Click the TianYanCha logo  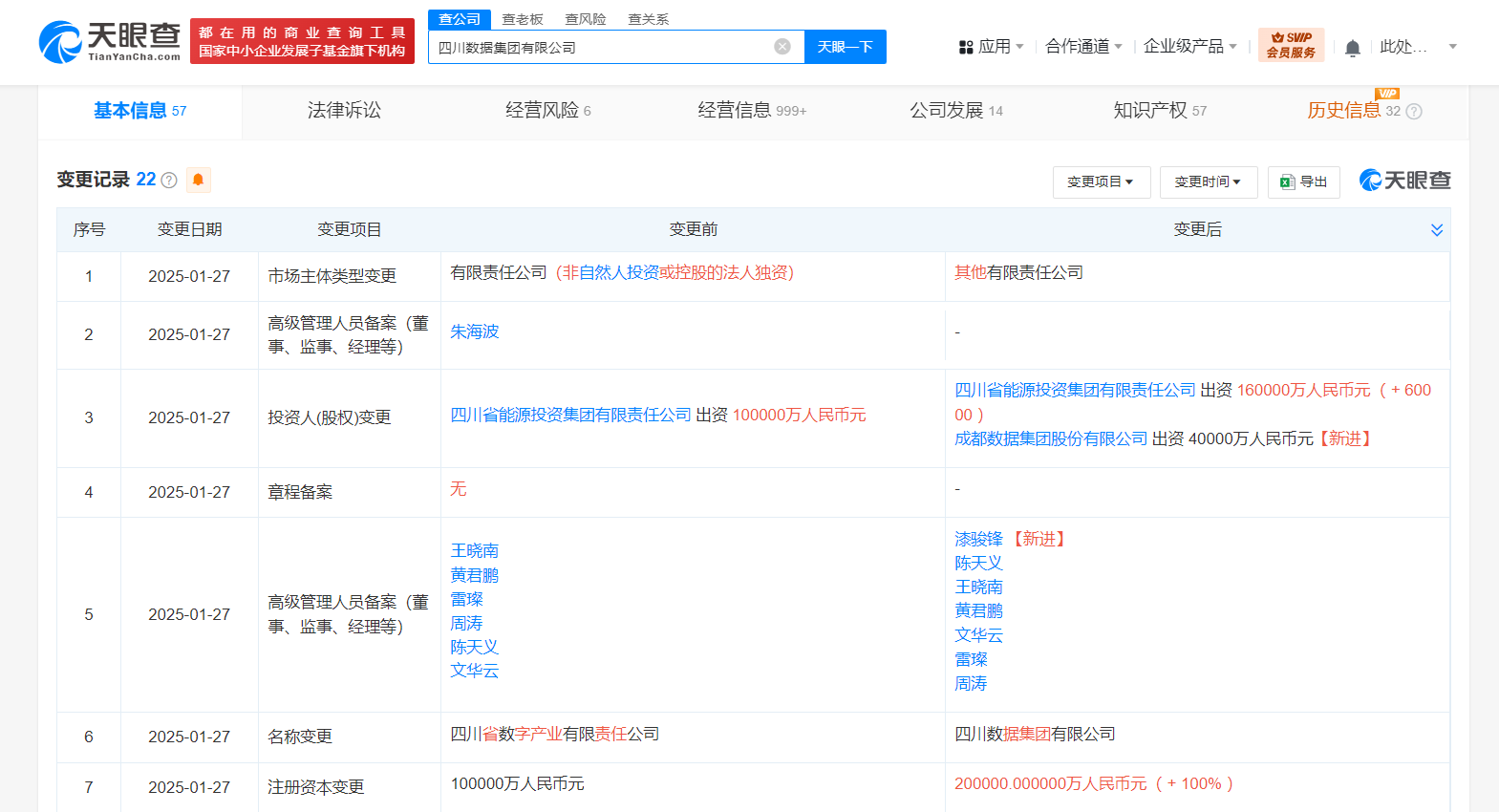(x=110, y=42)
